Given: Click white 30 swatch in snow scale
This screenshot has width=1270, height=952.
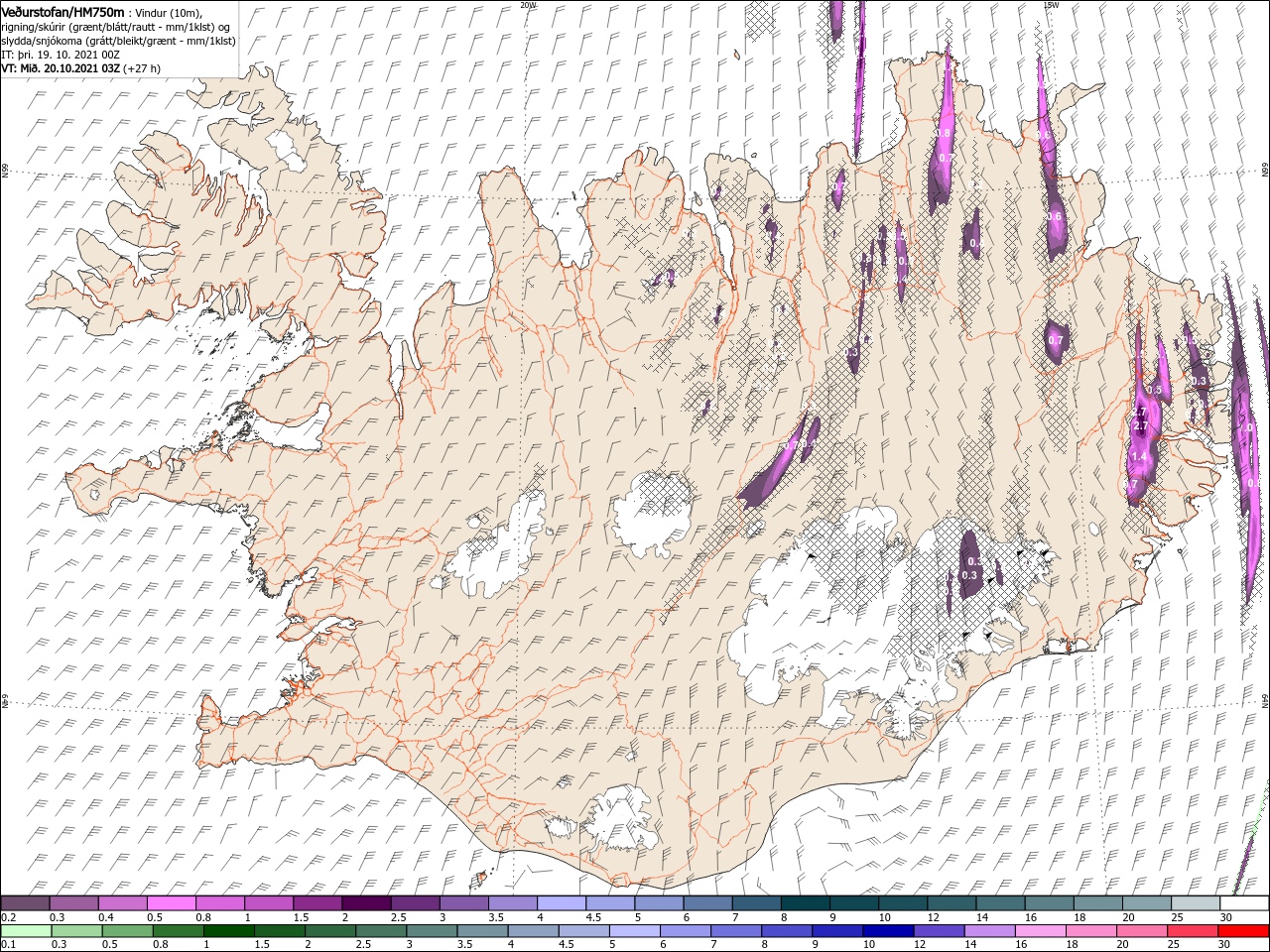Looking at the screenshot, I should pos(1244,903).
